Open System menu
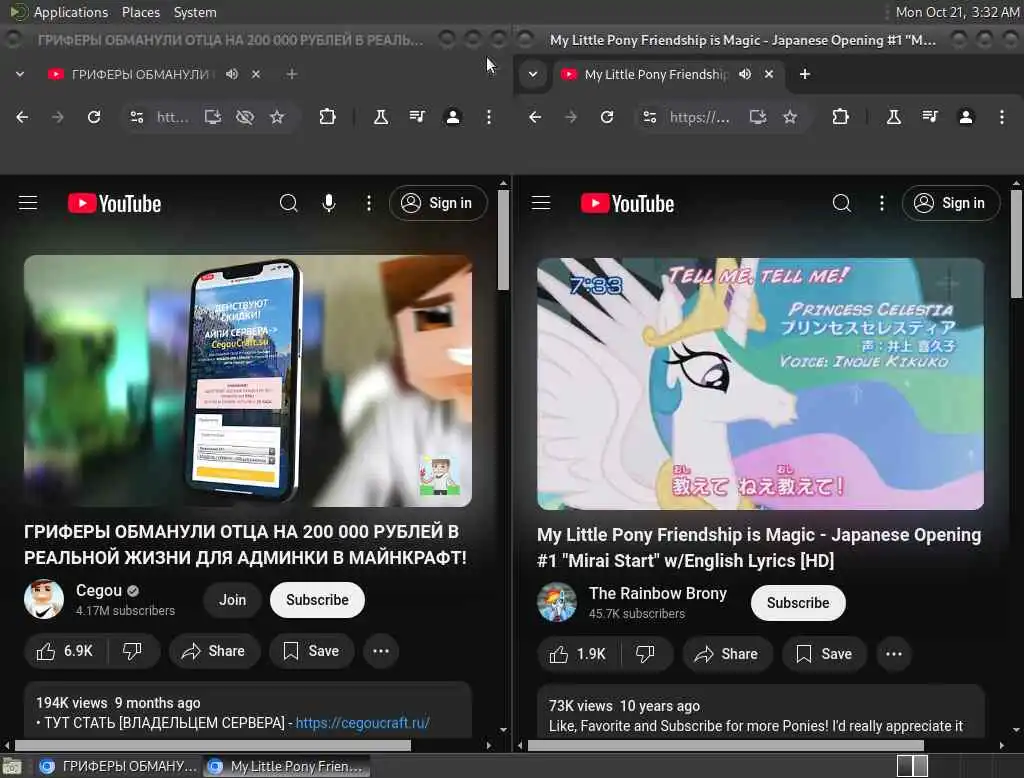The width and height of the screenshot is (1024, 778). [195, 12]
